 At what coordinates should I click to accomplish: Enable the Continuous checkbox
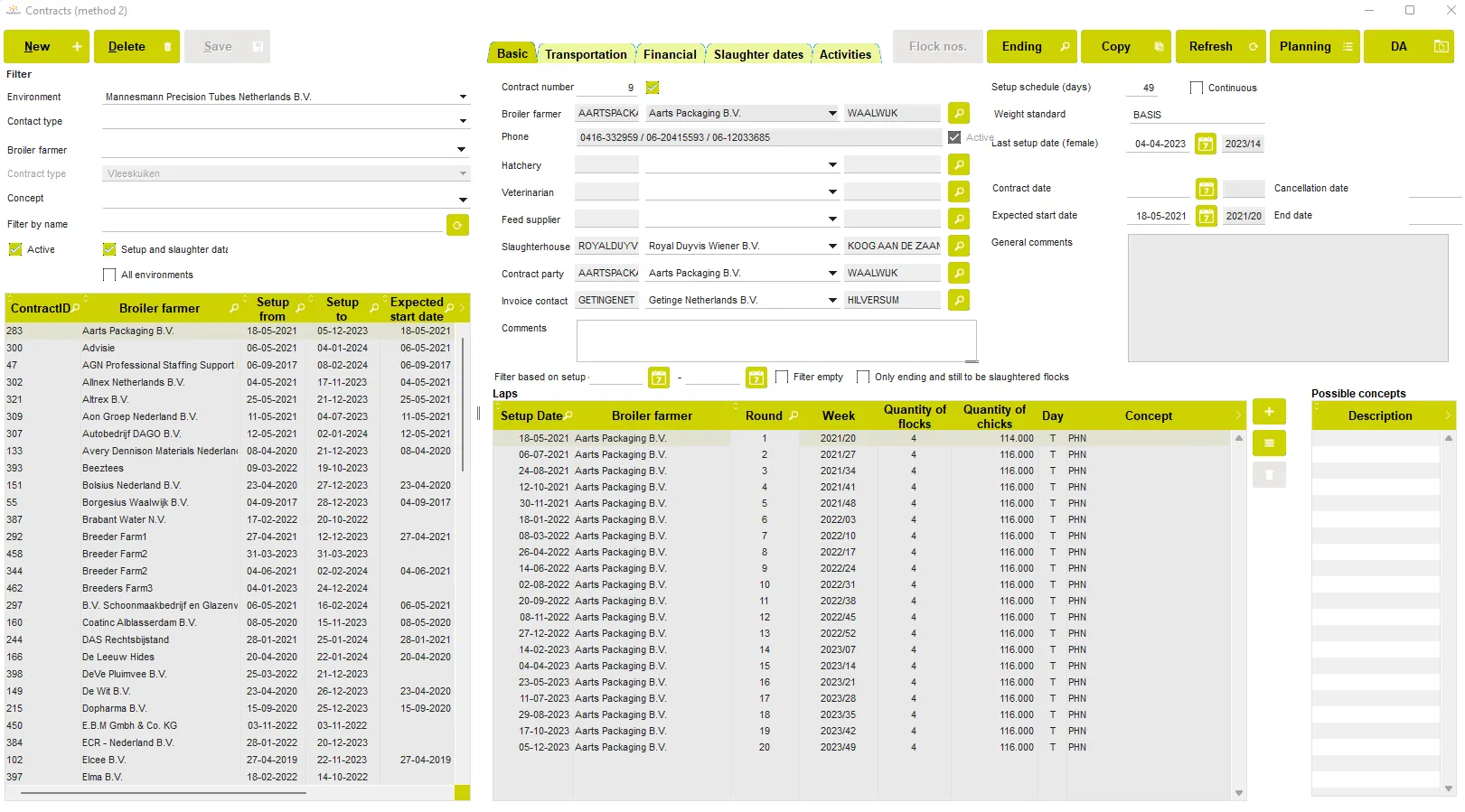tap(1197, 89)
